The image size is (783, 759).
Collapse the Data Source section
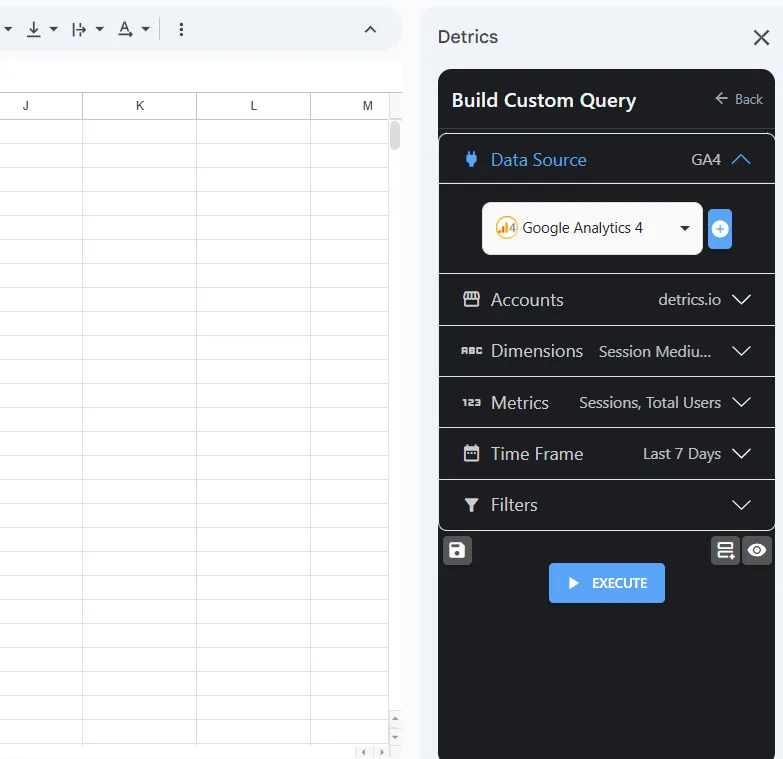click(x=741, y=160)
